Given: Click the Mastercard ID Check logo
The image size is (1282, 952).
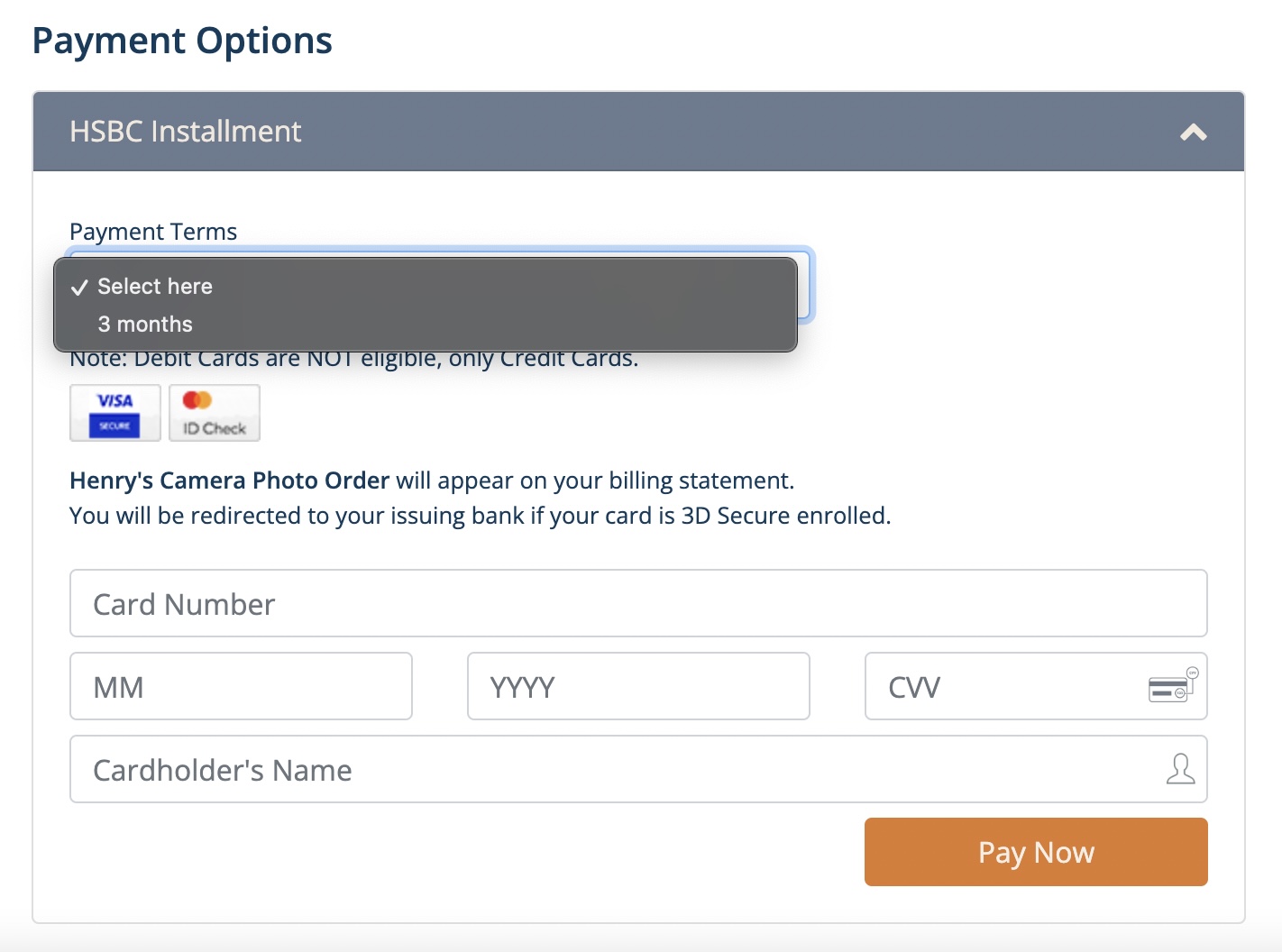Looking at the screenshot, I should 215,413.
